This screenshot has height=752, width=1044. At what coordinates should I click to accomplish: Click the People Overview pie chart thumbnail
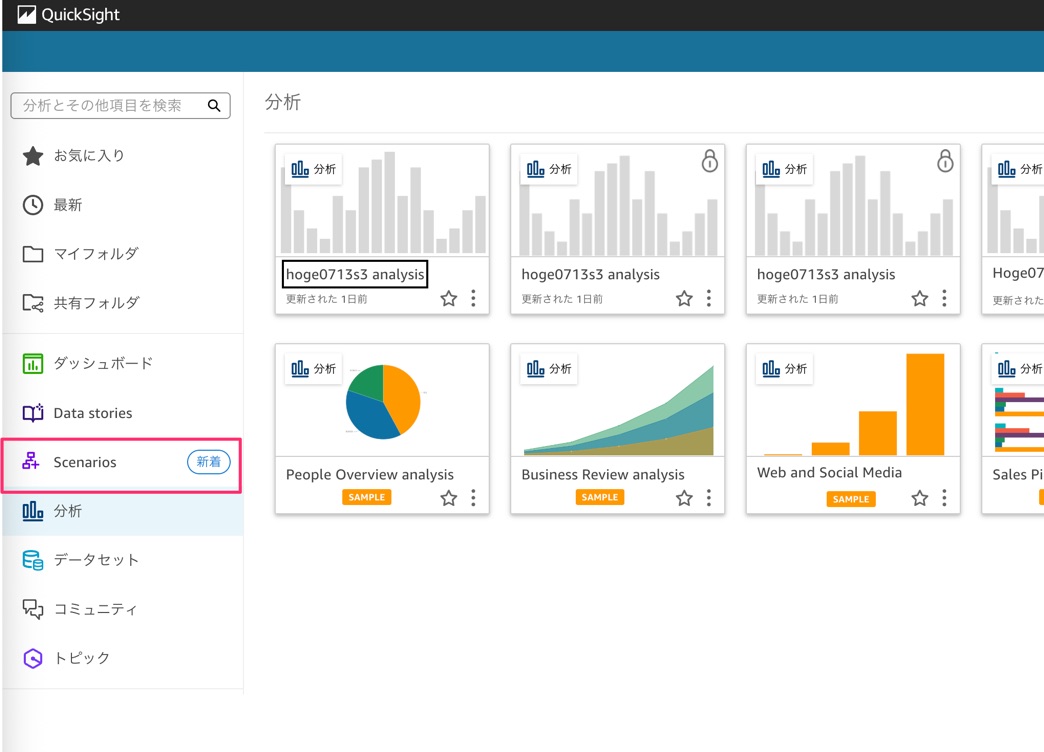(x=383, y=401)
